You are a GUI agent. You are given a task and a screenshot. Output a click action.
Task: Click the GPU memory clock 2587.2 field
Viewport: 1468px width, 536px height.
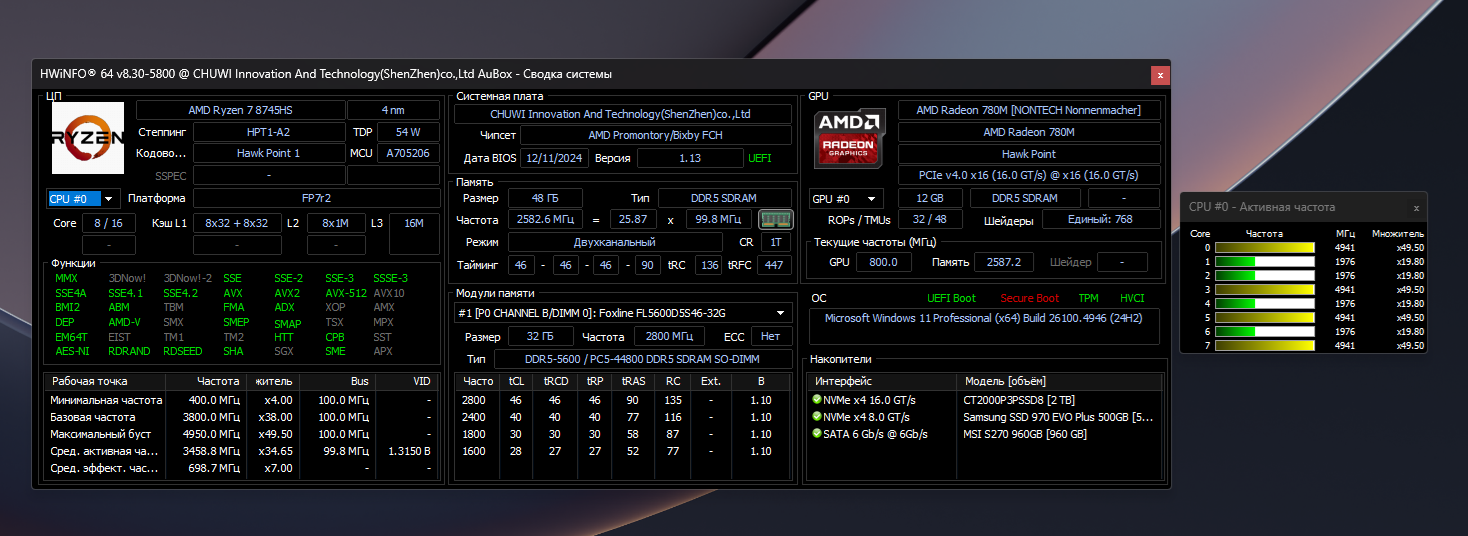click(x=1003, y=262)
